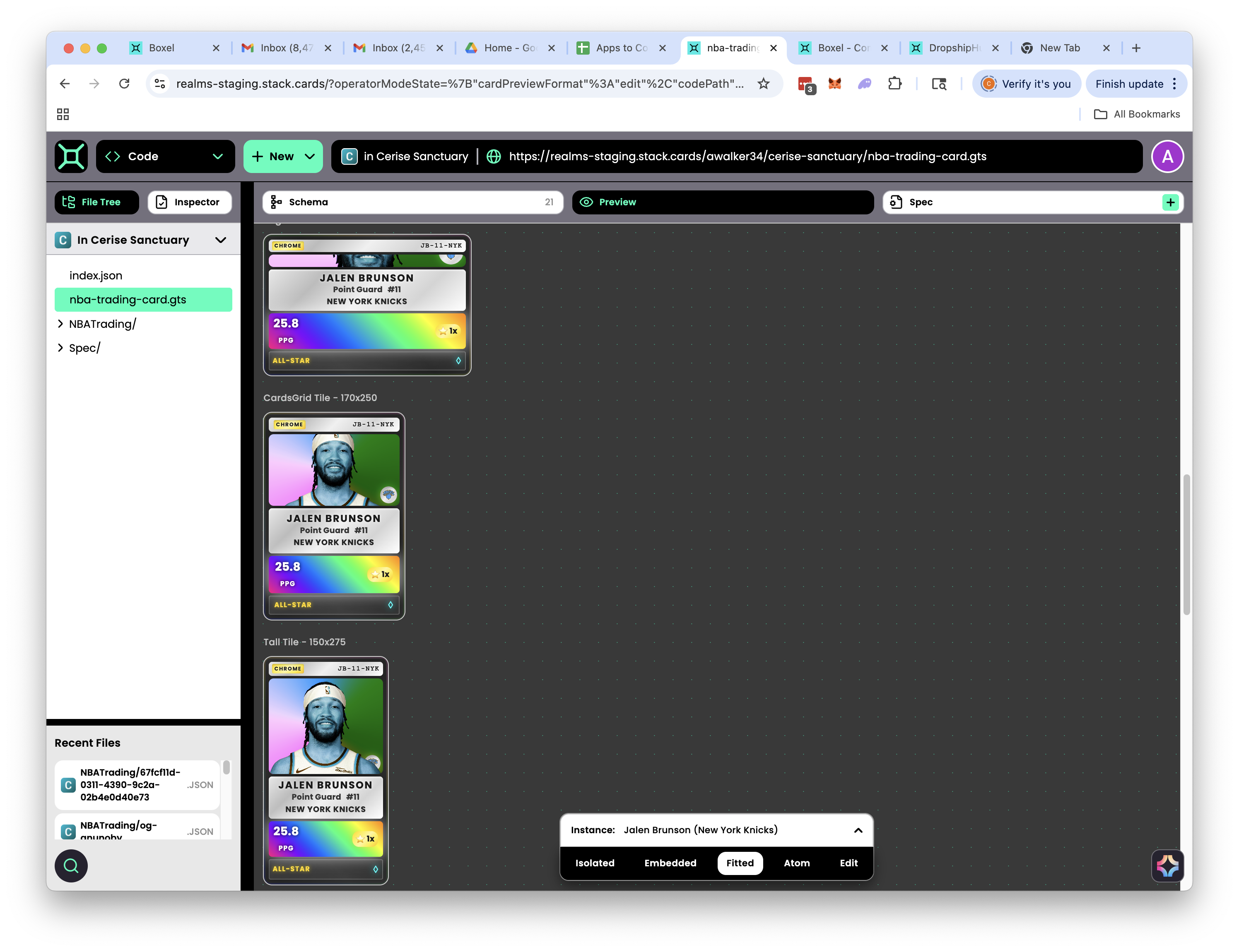Open the Schema panel
The image size is (1239, 952).
point(412,202)
